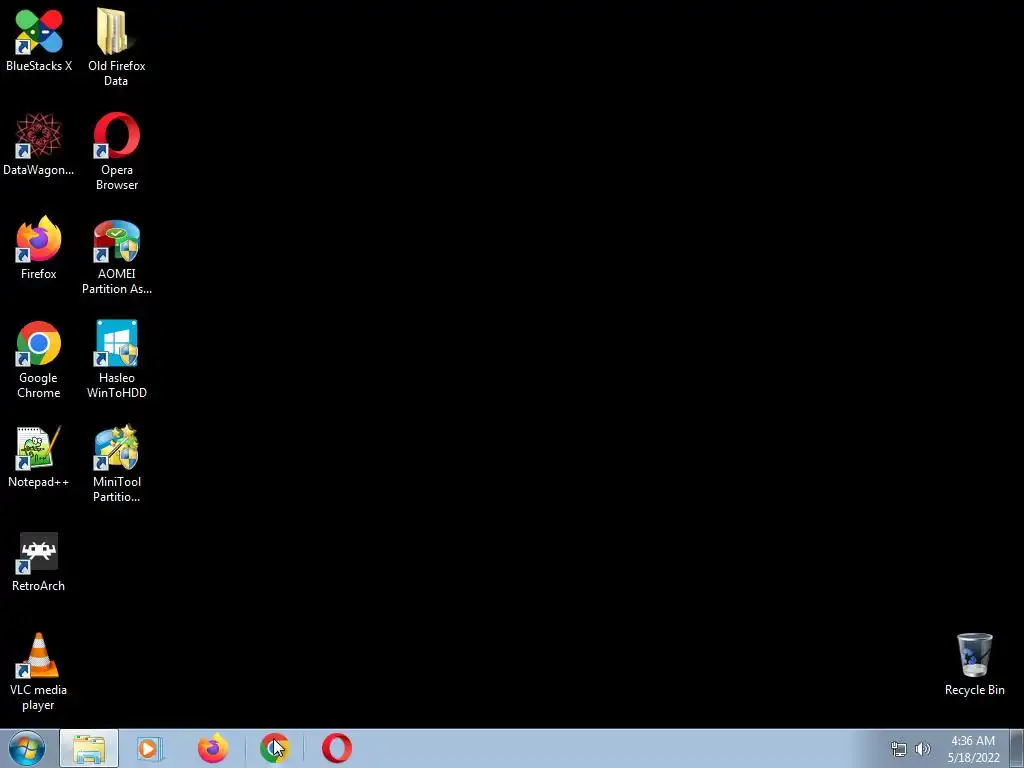Select the Firefox desktop shortcut
1024x768 pixels.
coord(39,248)
